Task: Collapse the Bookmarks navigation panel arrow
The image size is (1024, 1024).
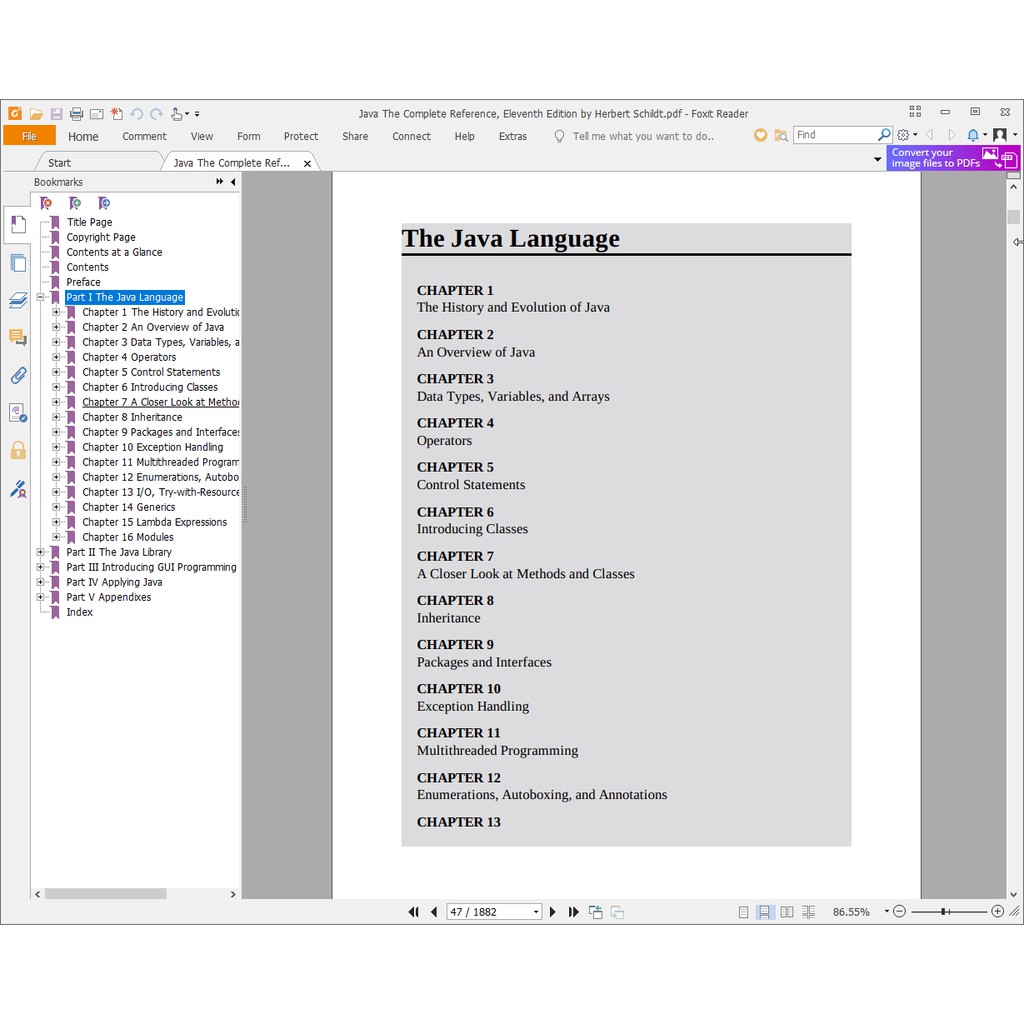Action: click(233, 182)
